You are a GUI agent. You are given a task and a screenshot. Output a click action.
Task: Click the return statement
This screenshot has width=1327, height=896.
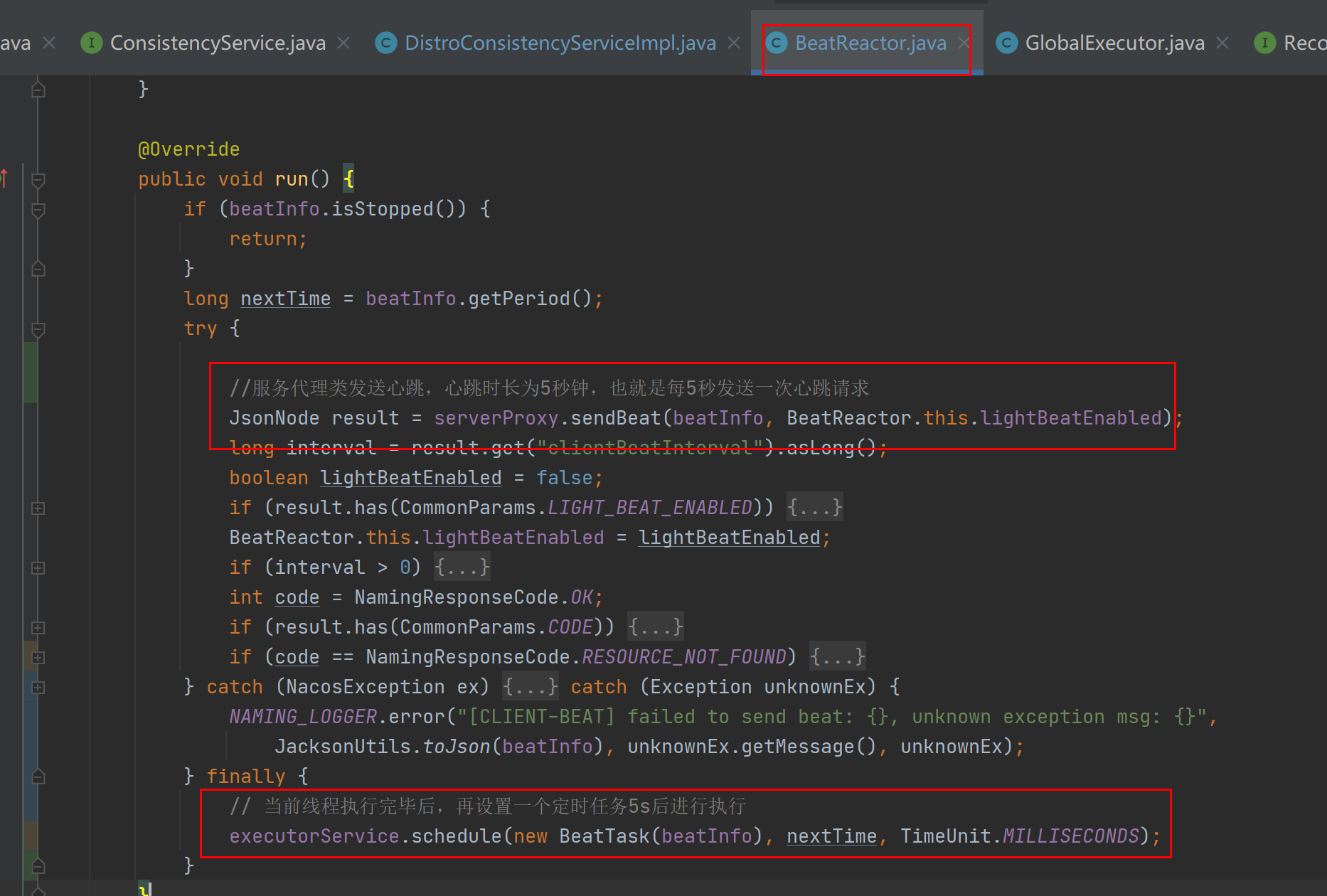pyautogui.click(x=267, y=239)
